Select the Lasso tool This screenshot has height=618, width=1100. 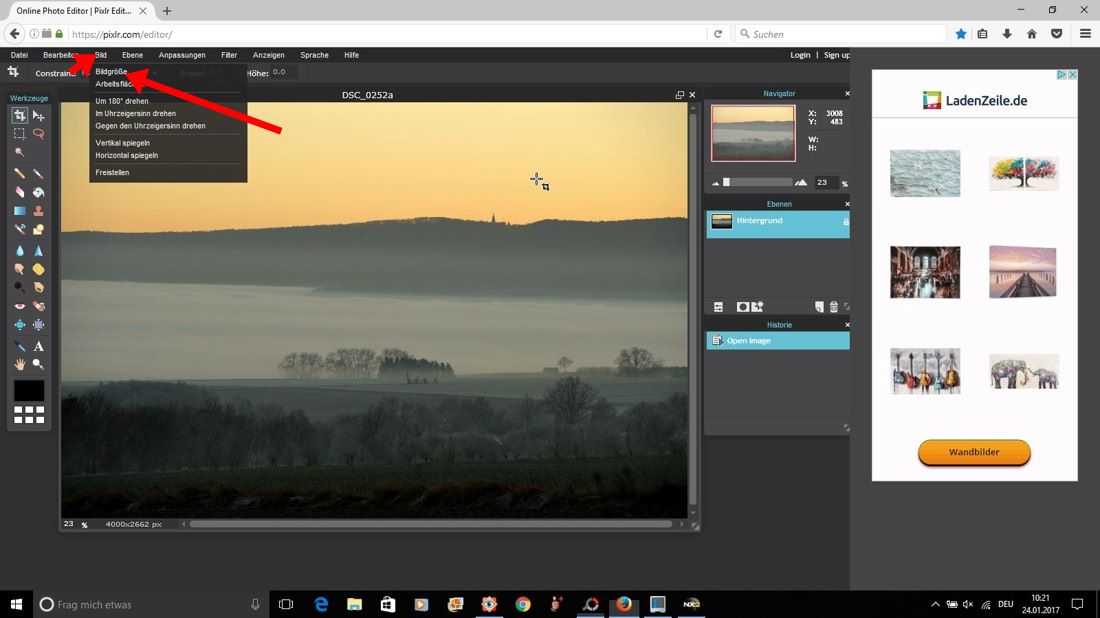click(39, 133)
